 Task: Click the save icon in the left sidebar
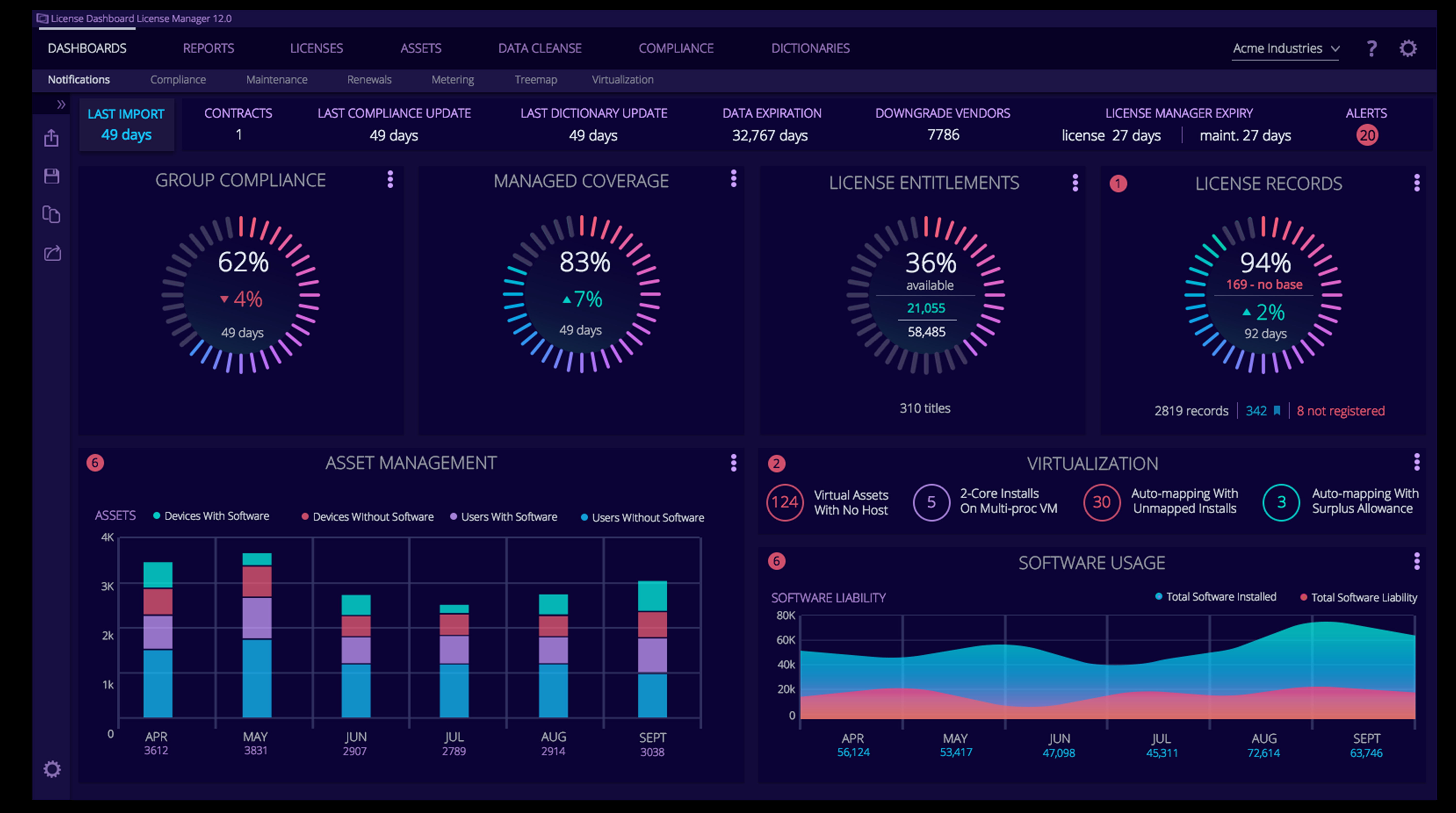coord(51,176)
